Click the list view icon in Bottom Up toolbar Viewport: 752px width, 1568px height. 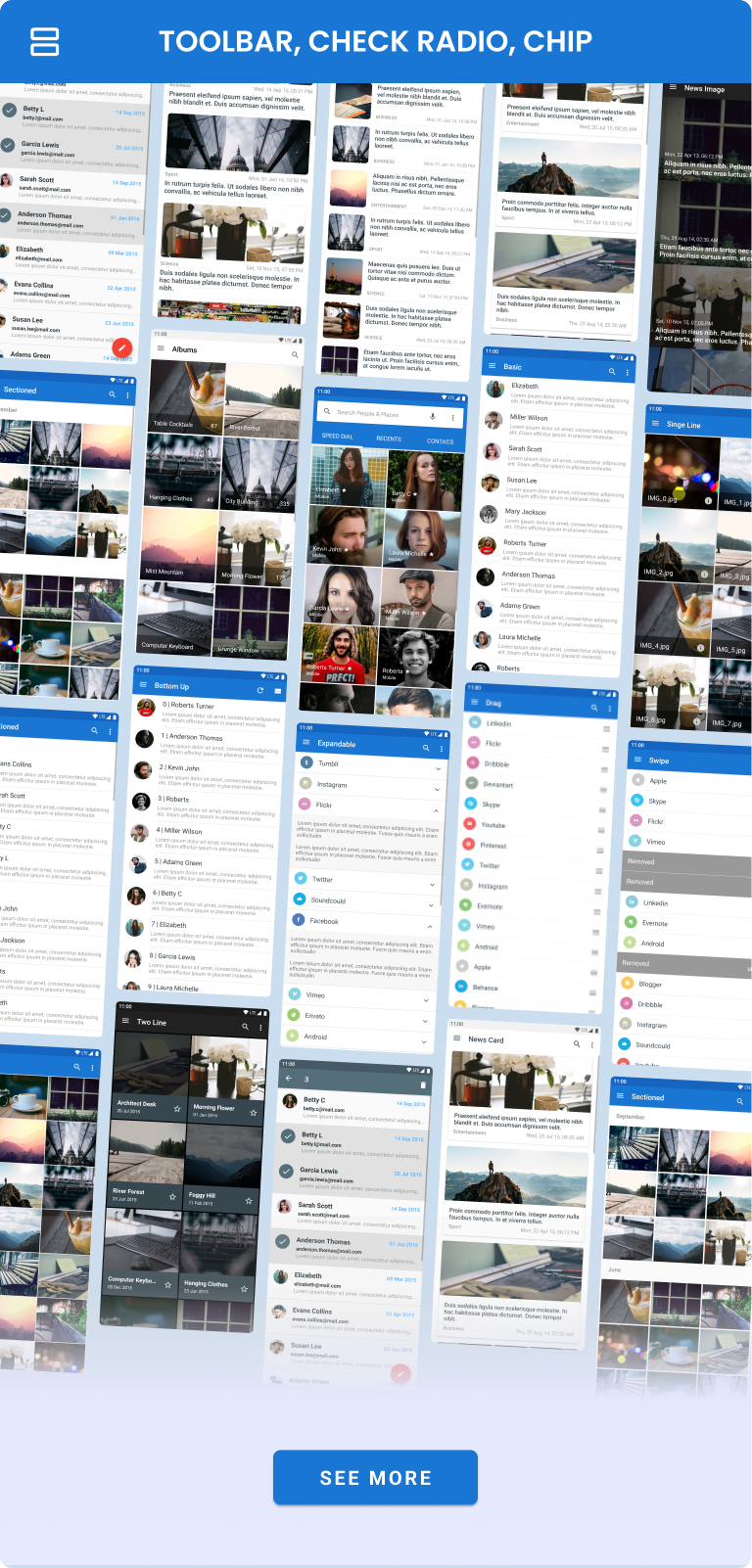click(x=277, y=691)
